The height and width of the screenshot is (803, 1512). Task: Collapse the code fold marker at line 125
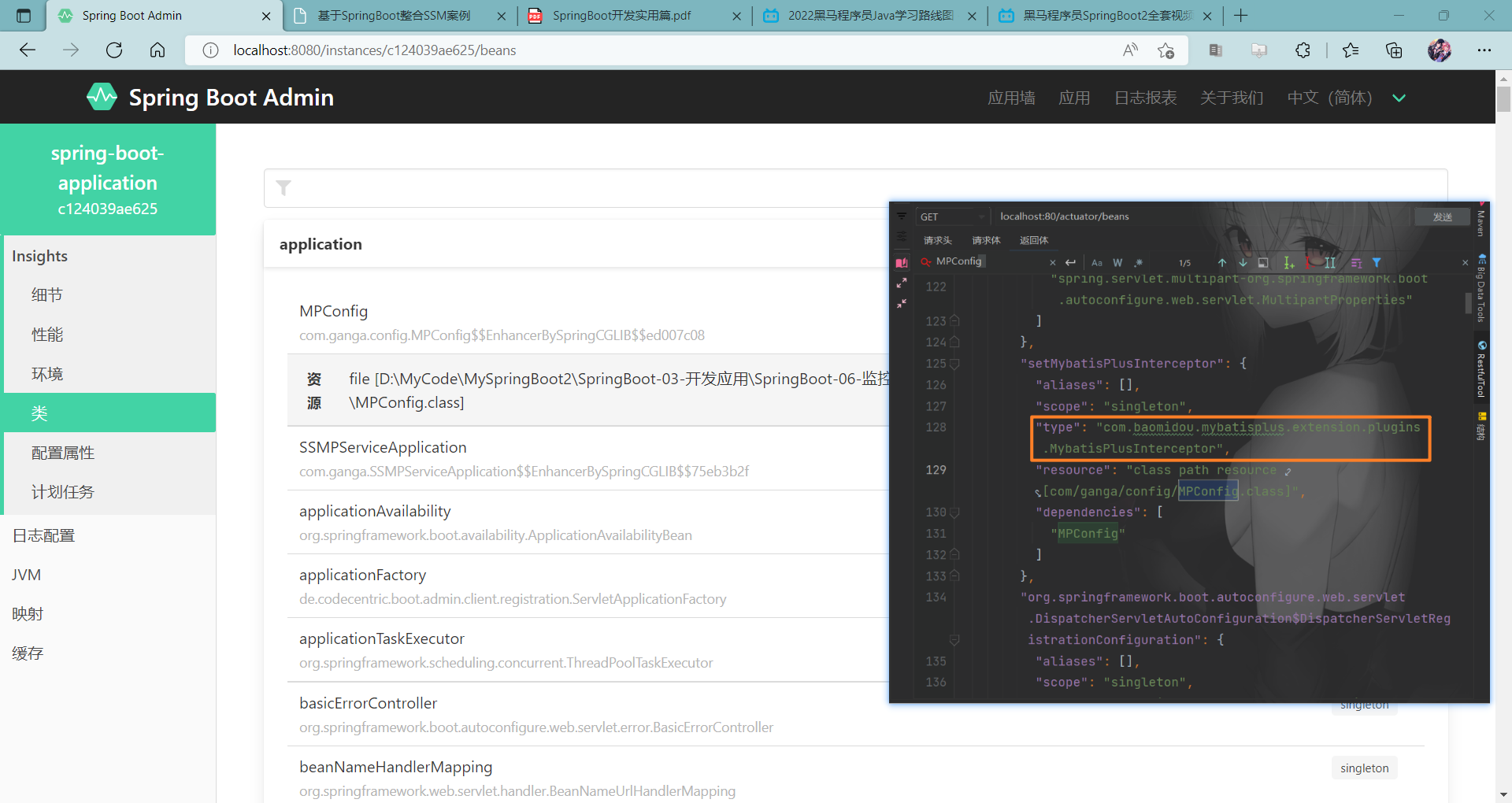point(954,364)
